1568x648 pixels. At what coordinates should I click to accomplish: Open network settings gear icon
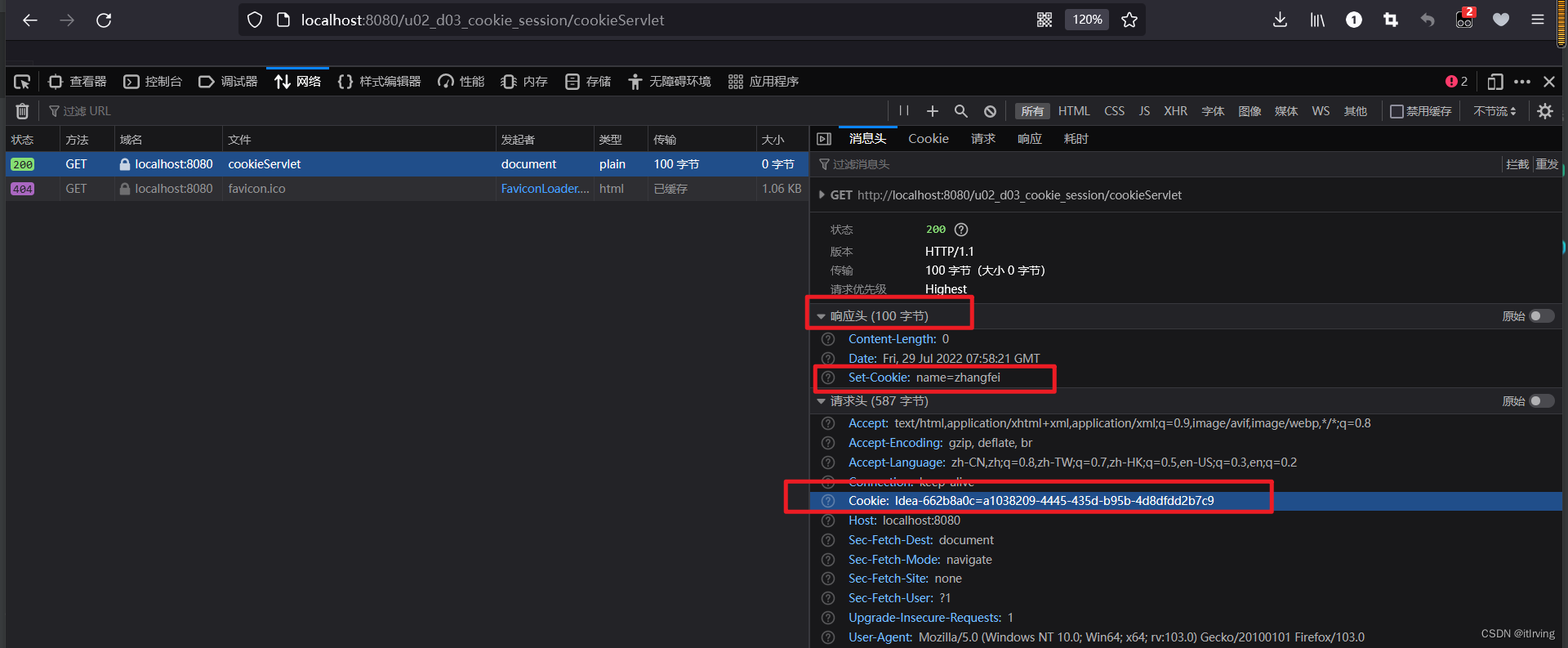1545,111
